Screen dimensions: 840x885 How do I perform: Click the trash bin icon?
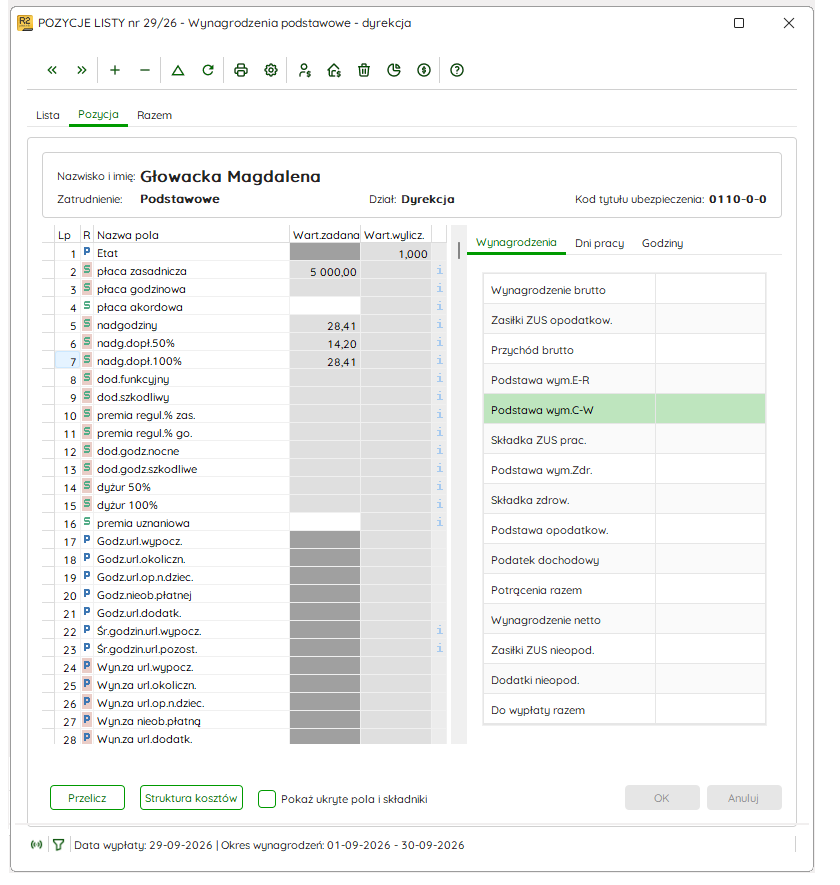coord(364,70)
